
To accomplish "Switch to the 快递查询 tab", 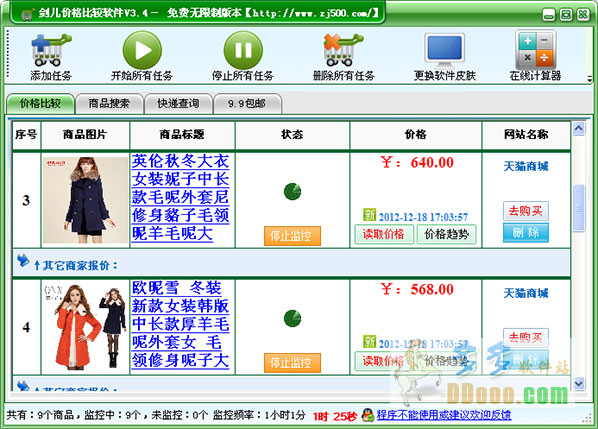I will click(178, 103).
